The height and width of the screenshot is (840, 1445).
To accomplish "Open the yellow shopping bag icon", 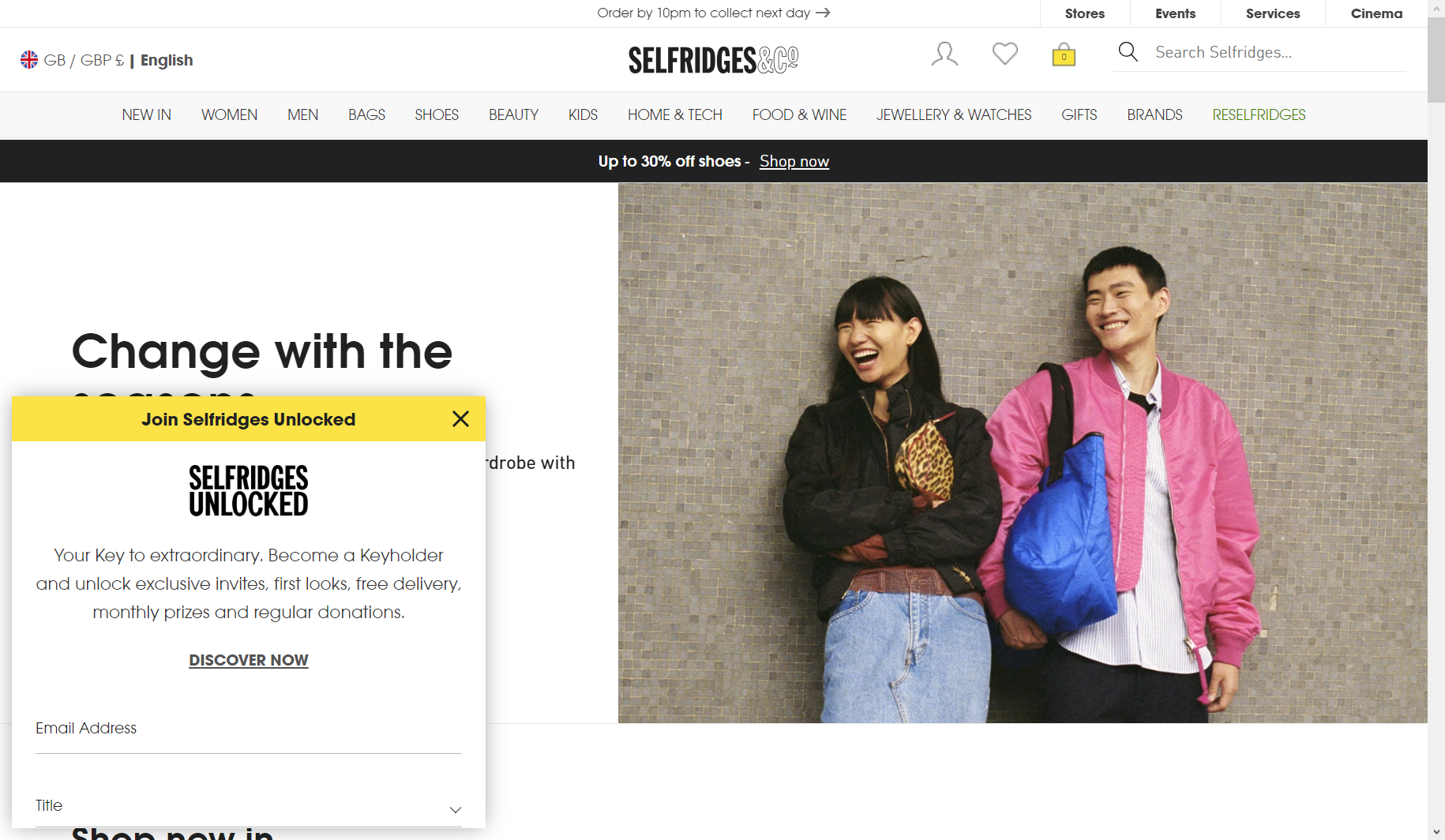I will pyautogui.click(x=1064, y=54).
